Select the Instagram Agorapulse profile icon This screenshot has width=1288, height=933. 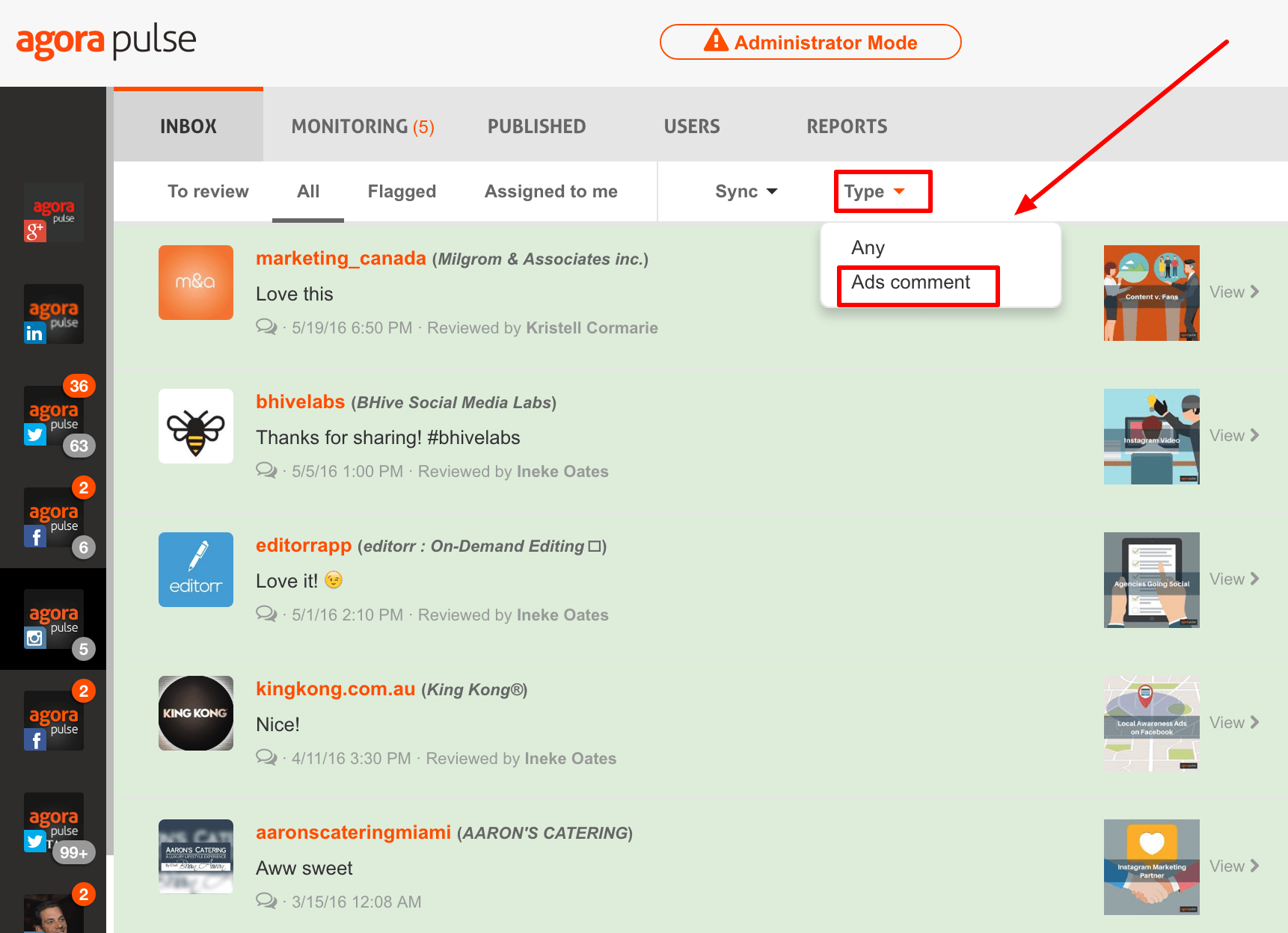click(53, 620)
